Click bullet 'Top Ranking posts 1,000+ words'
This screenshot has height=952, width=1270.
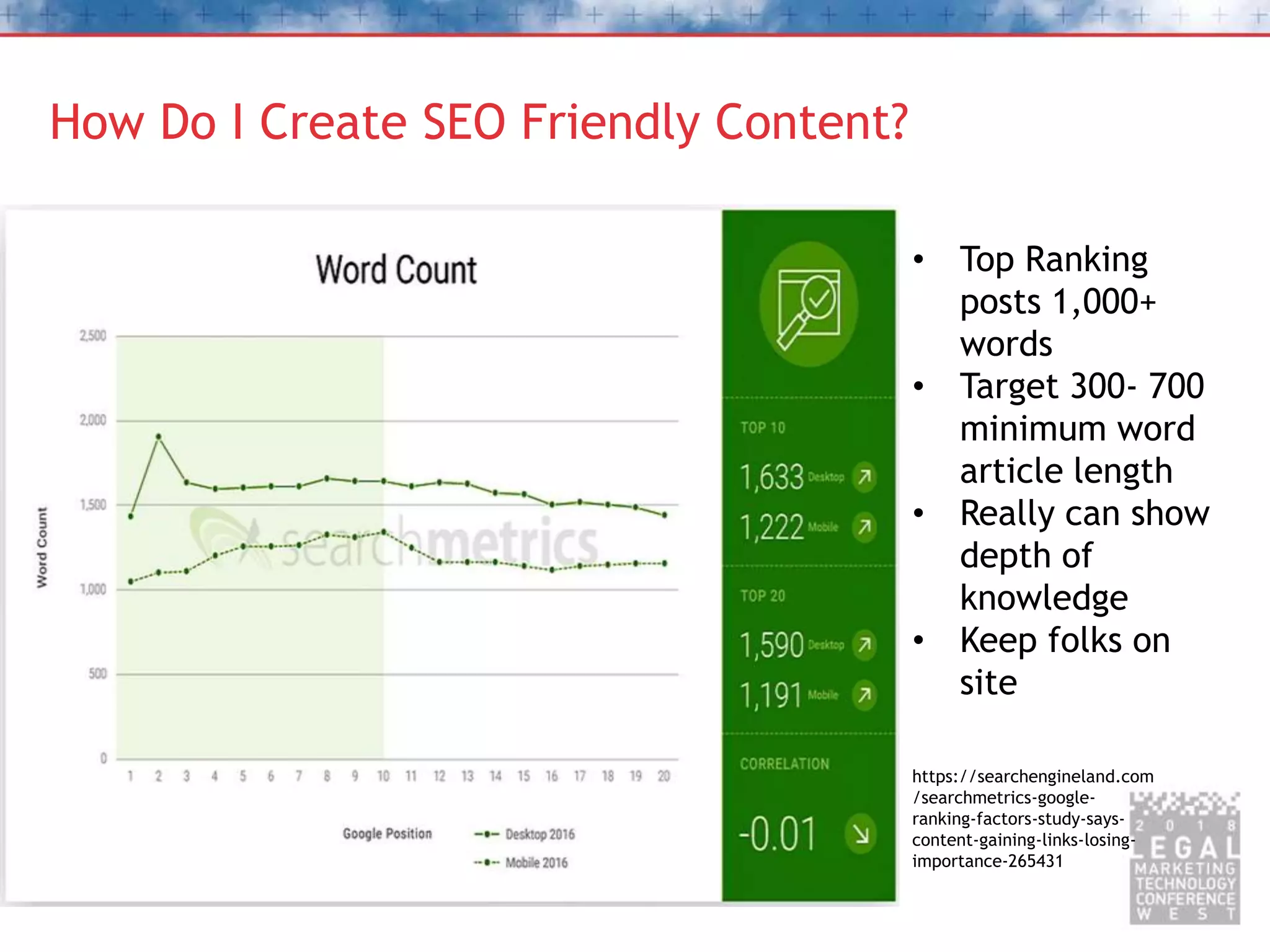pyautogui.click(x=1058, y=301)
